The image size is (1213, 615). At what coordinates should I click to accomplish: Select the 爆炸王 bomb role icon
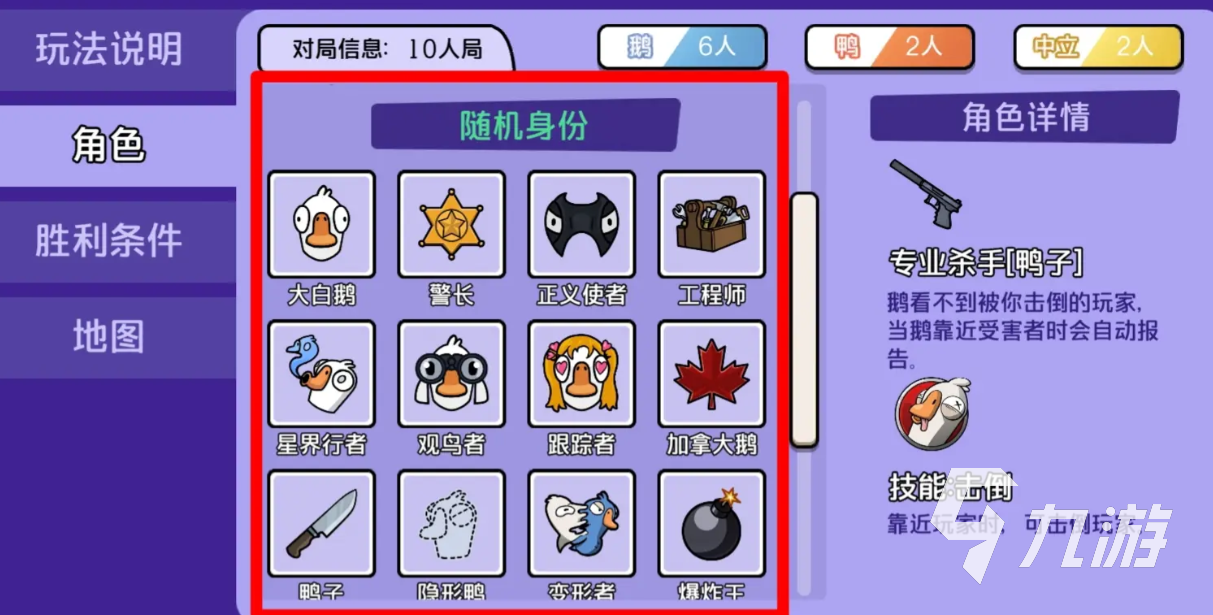pos(711,524)
